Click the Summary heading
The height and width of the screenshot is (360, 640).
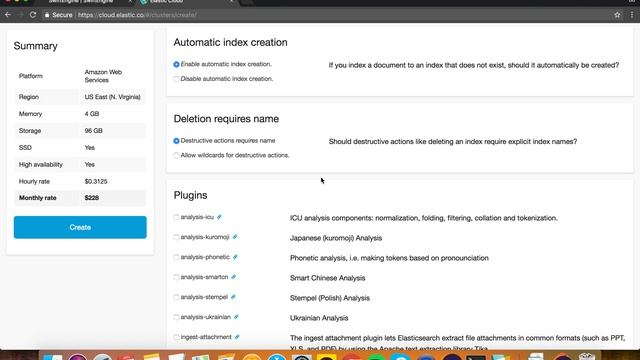(x=36, y=46)
